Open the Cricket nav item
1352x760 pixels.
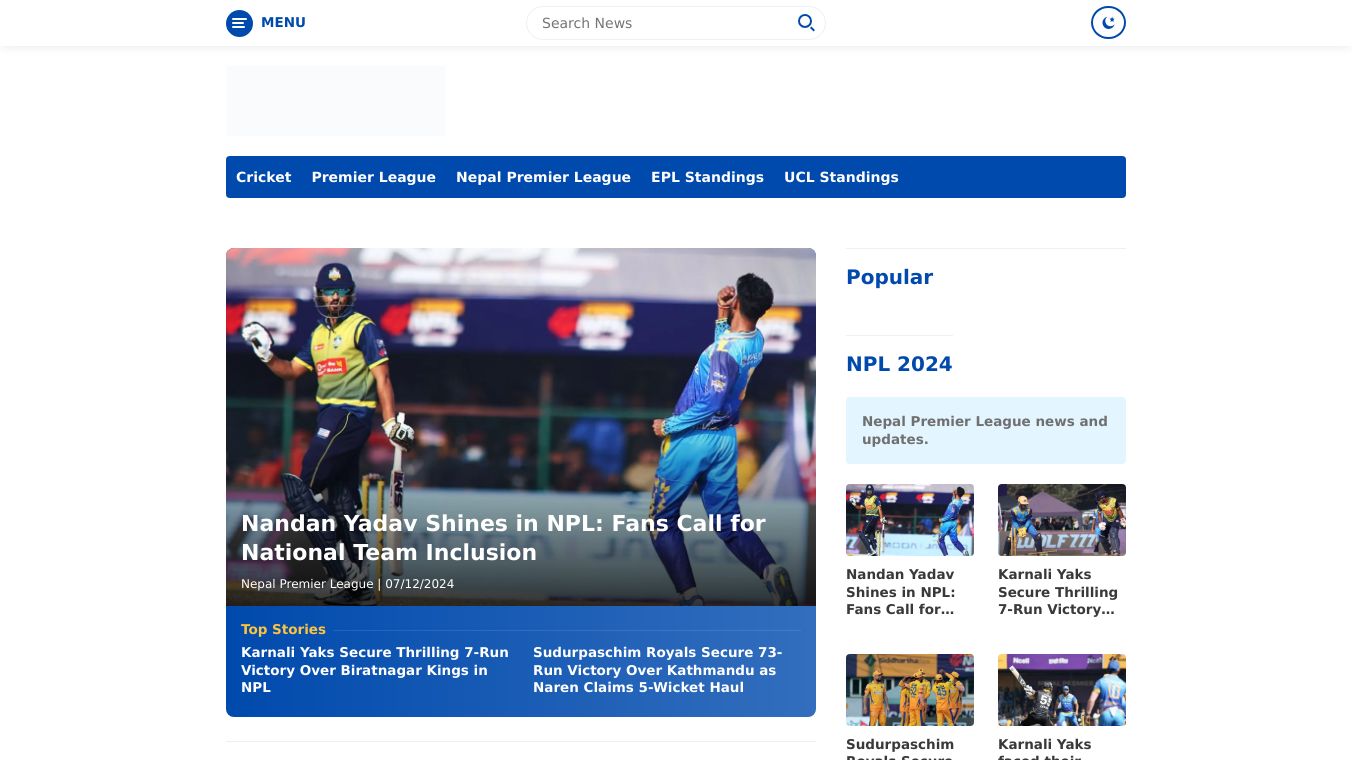[263, 177]
